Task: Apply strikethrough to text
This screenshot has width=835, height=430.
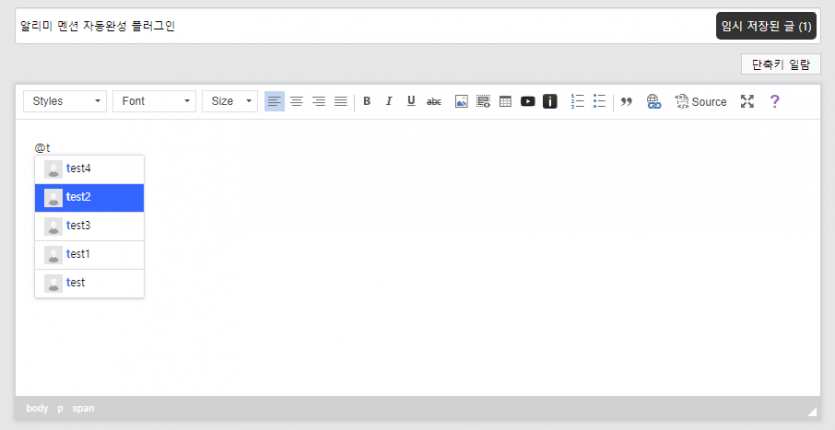Action: (x=434, y=101)
